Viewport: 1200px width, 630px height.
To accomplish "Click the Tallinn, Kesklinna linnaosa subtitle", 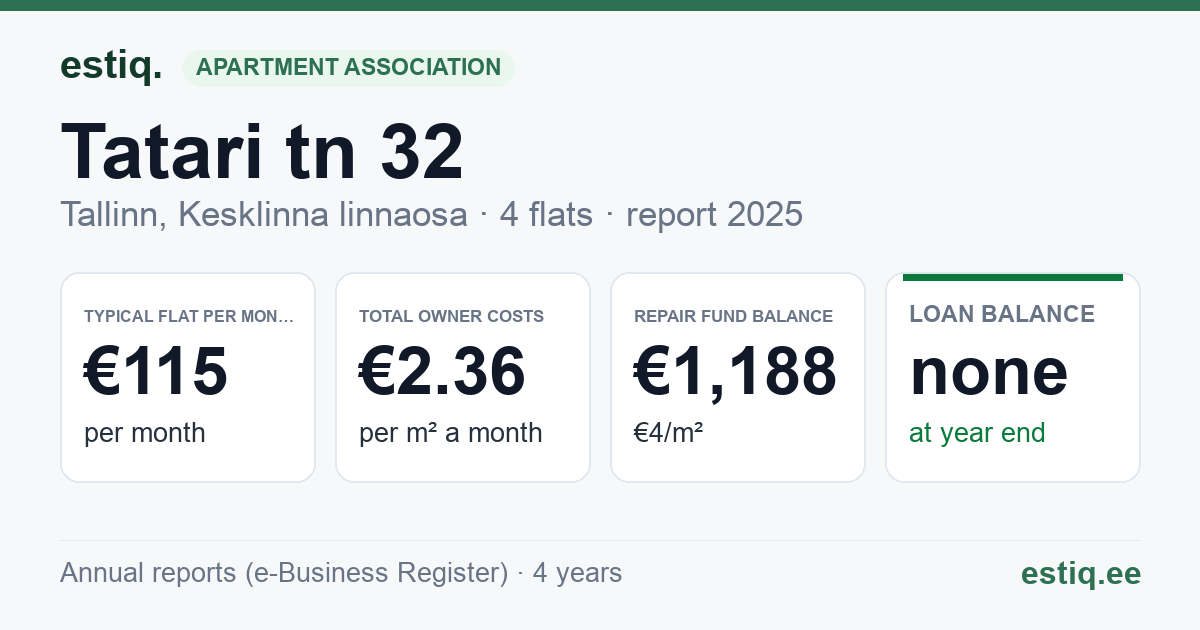I will [x=264, y=214].
